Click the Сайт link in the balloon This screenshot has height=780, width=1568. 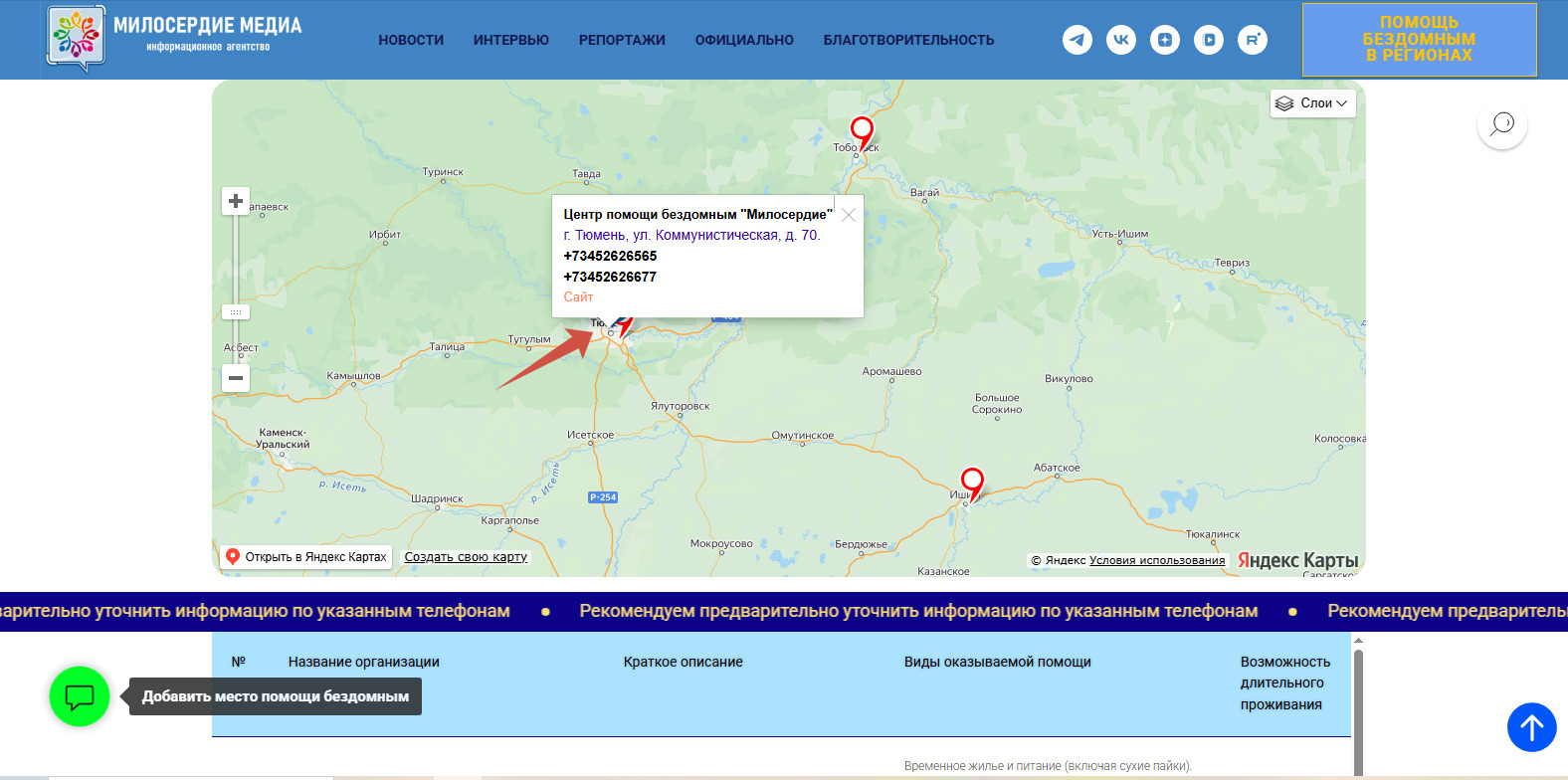(578, 297)
